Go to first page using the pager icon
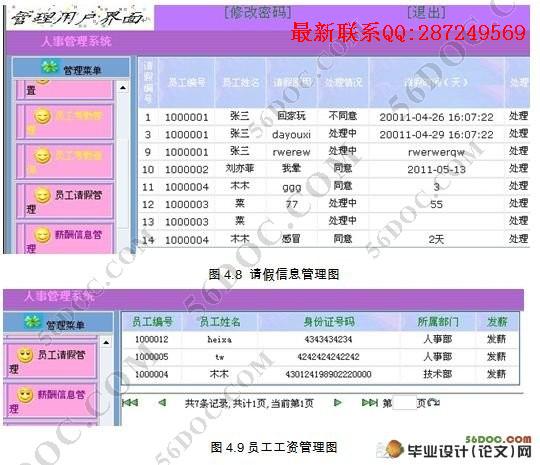This screenshot has width=540, height=465. coord(130,402)
